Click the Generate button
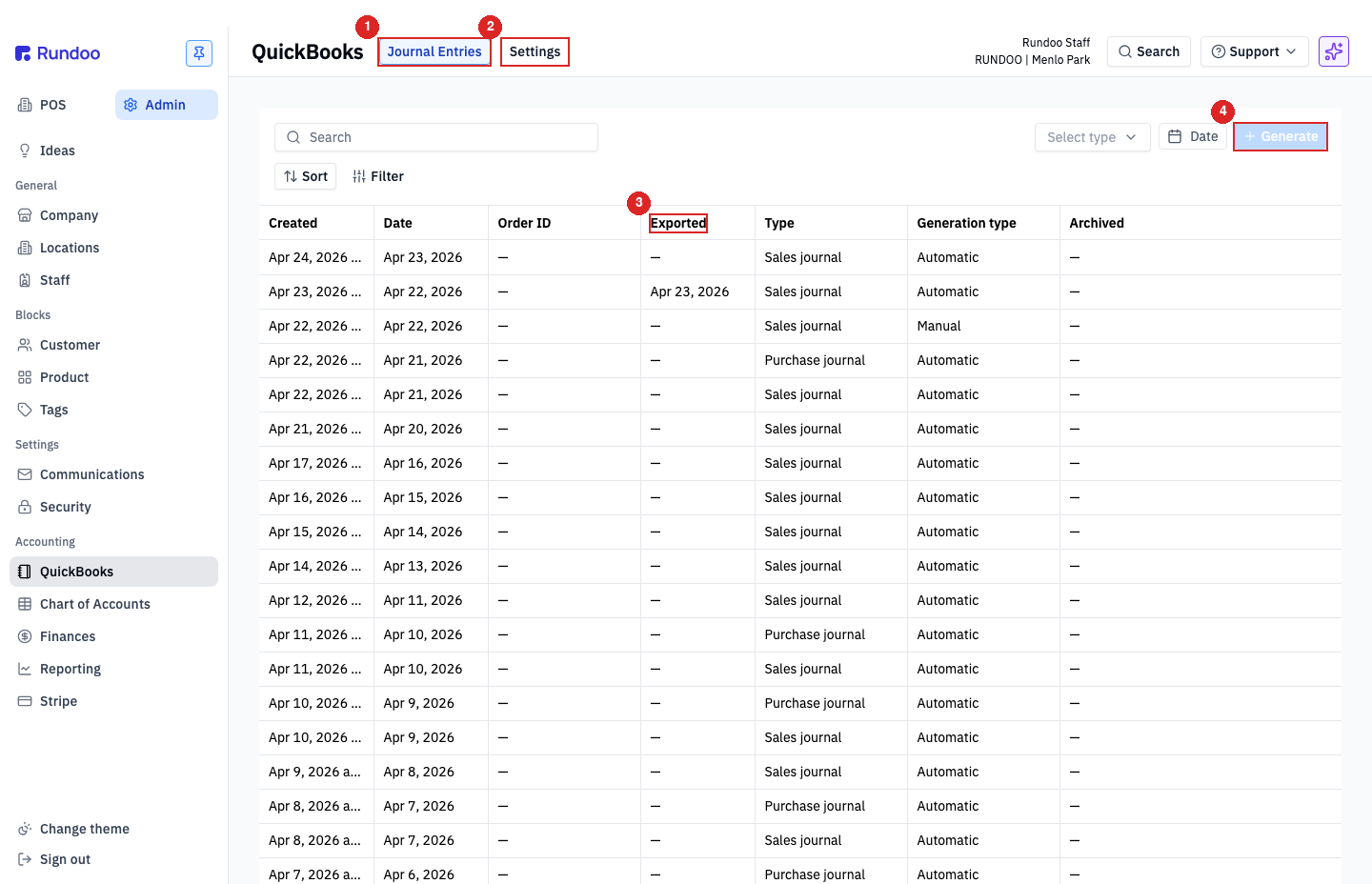This screenshot has height=884, width=1372. tap(1281, 136)
